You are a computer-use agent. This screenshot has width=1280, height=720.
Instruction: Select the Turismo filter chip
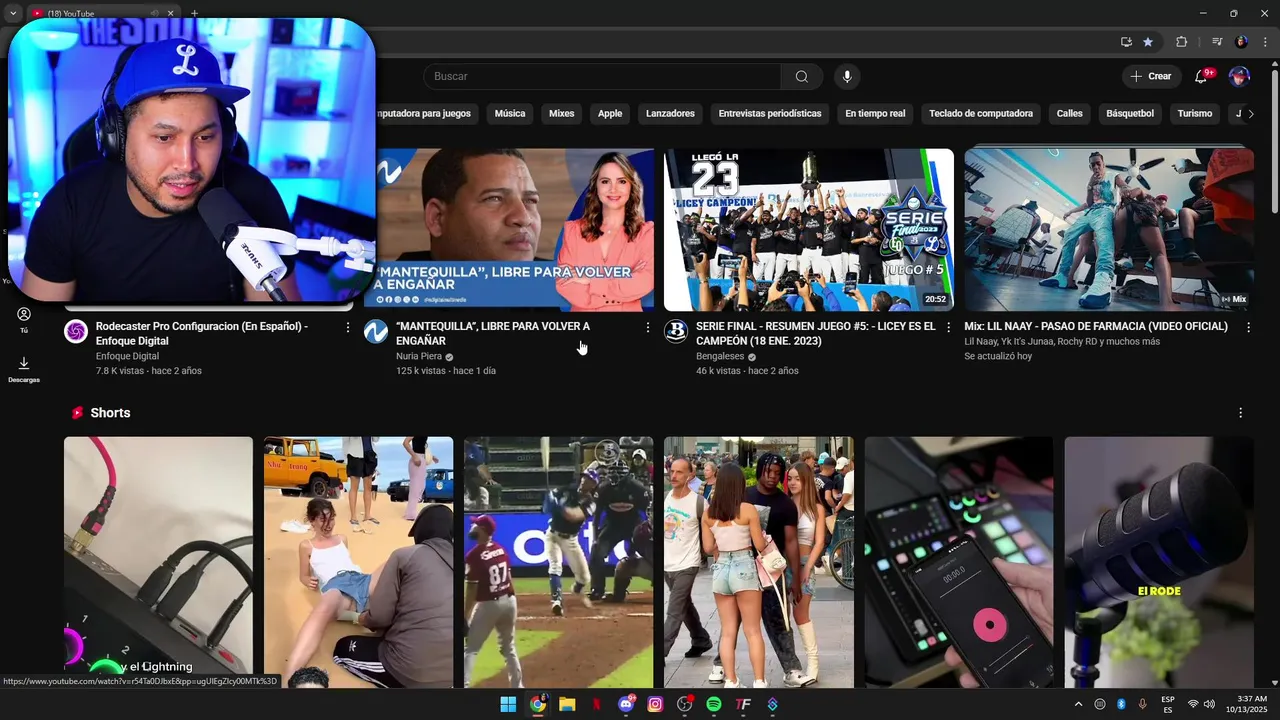pyautogui.click(x=1195, y=114)
